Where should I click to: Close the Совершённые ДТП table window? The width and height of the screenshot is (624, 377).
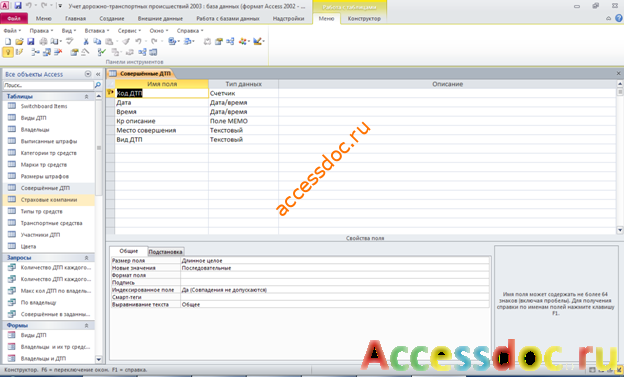618,73
